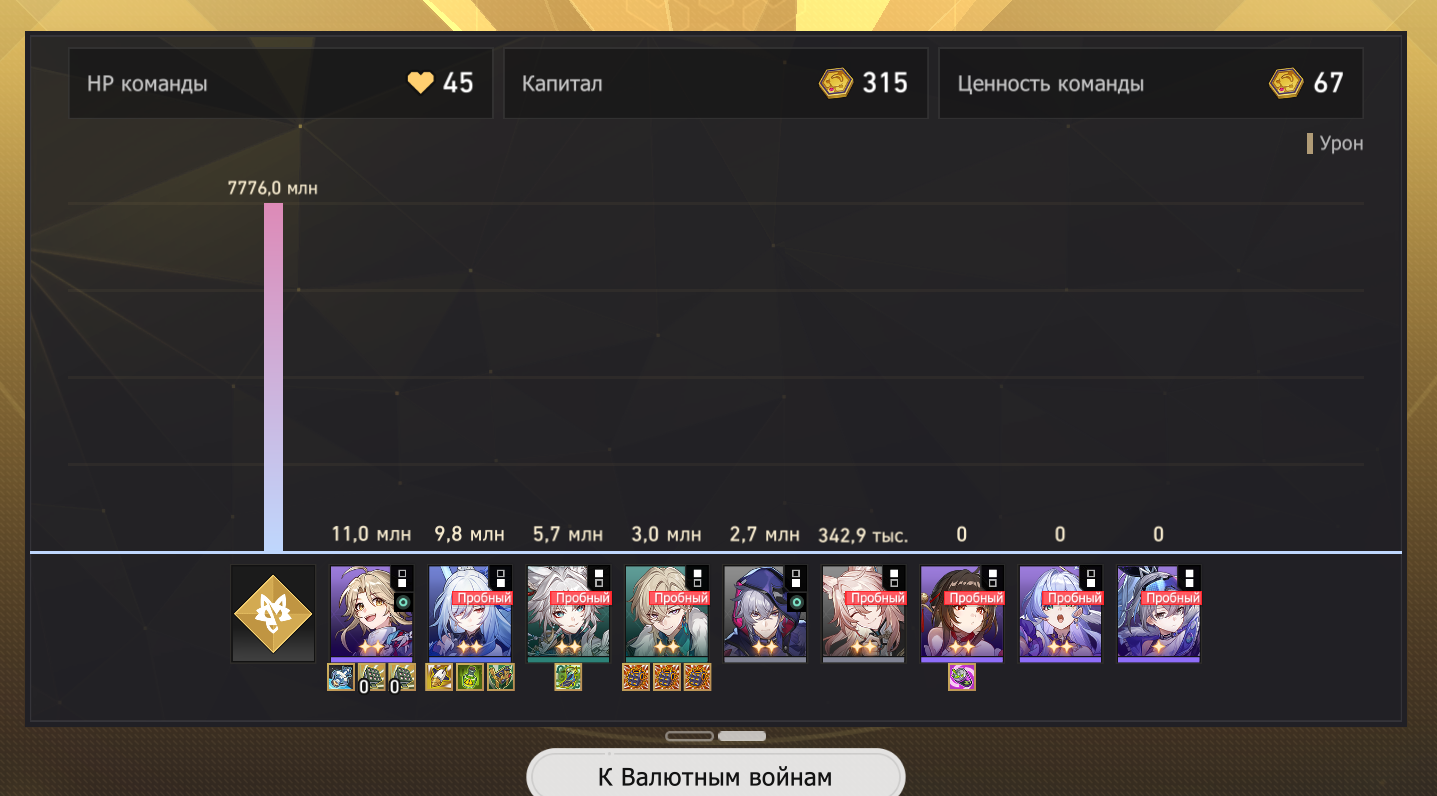Image resolution: width=1437 pixels, height=796 pixels.
Task: Click the purple equipment icon under the dark-haired character
Action: (x=961, y=678)
